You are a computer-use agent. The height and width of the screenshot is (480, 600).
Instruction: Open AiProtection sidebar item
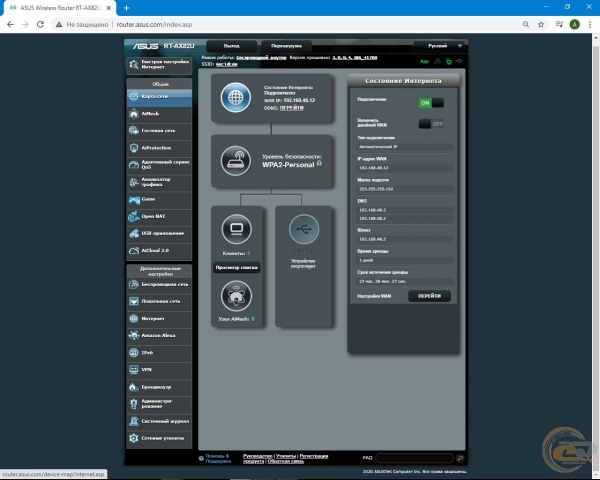pyautogui.click(x=159, y=148)
